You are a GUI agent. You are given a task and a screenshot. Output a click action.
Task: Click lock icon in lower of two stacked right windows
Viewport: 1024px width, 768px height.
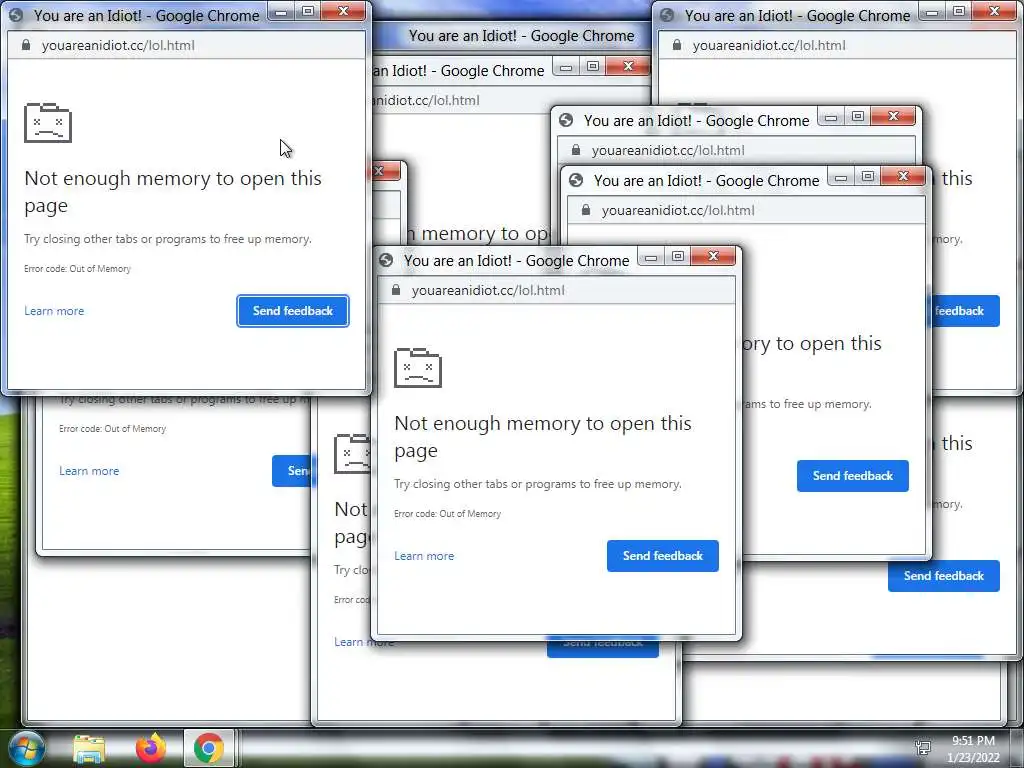[586, 210]
